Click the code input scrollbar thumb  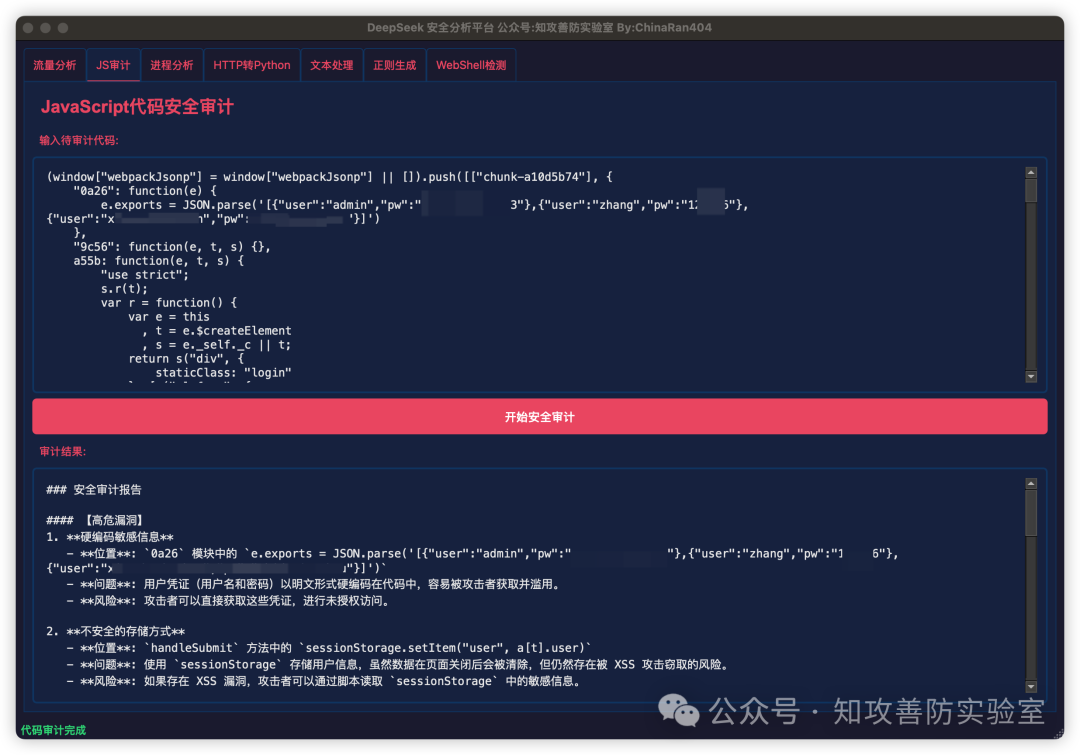coord(1031,190)
